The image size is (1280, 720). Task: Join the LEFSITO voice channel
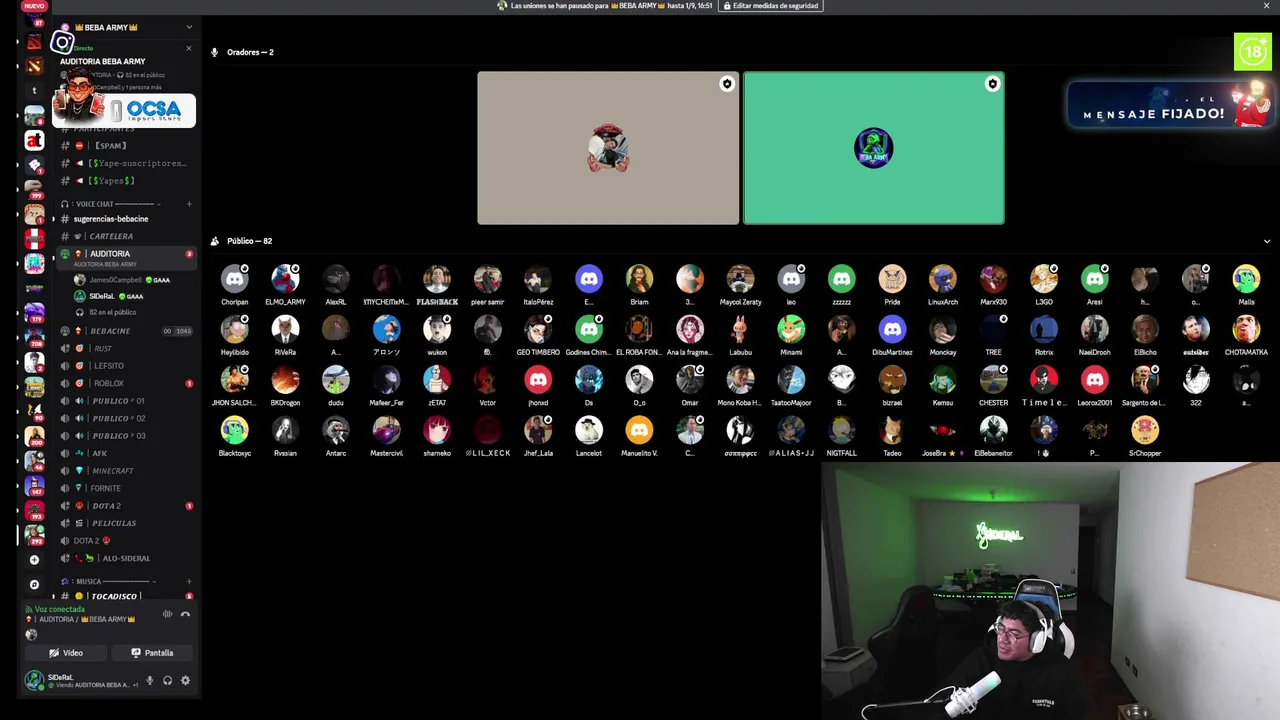pos(124,366)
